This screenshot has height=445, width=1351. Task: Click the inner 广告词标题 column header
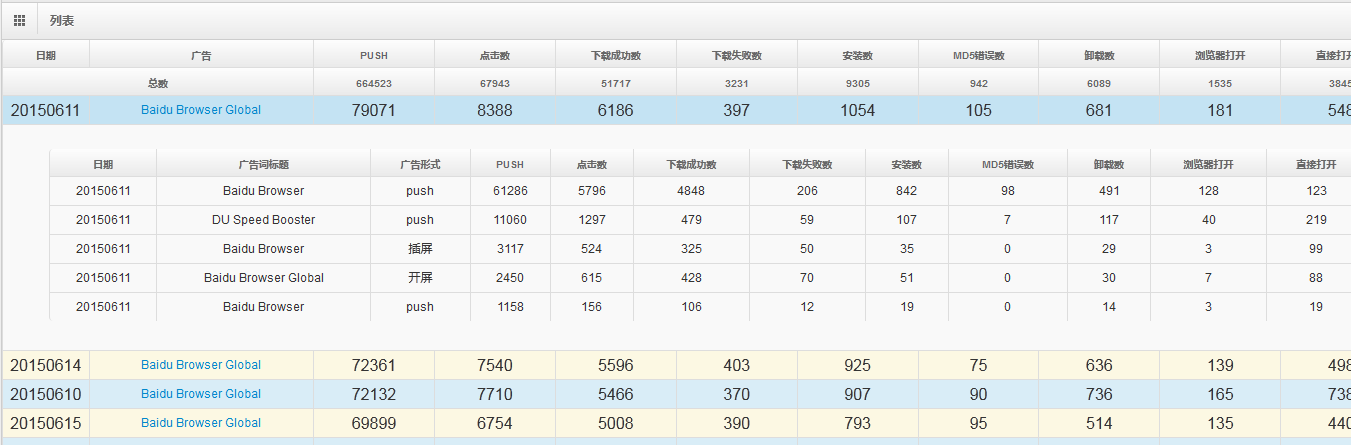(x=264, y=164)
